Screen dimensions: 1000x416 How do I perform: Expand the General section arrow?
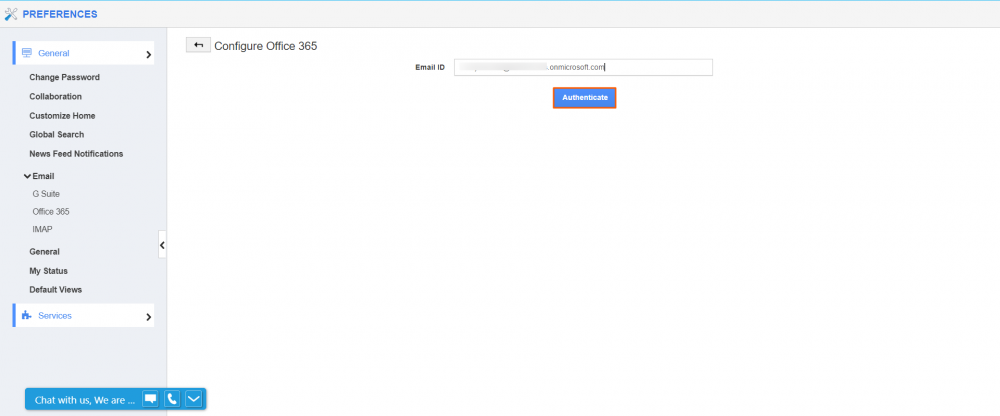(x=148, y=55)
